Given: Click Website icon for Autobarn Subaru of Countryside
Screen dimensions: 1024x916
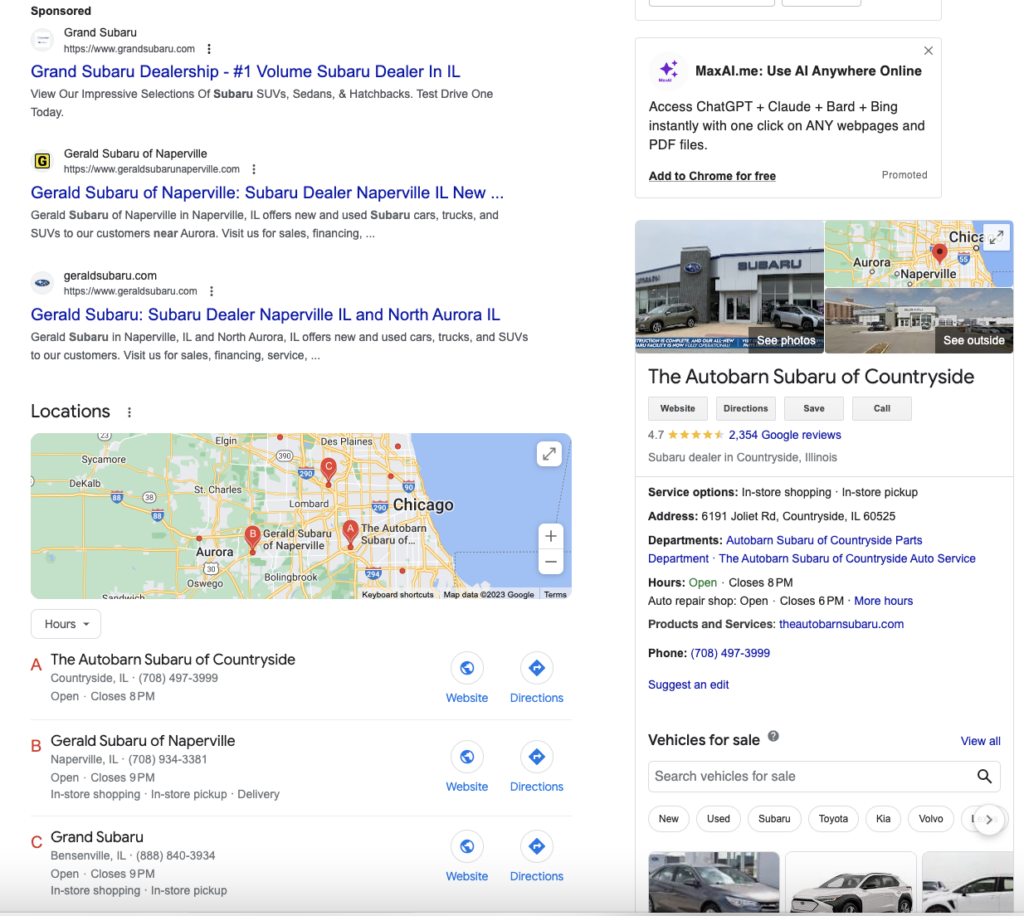Looking at the screenshot, I should pos(466,669).
